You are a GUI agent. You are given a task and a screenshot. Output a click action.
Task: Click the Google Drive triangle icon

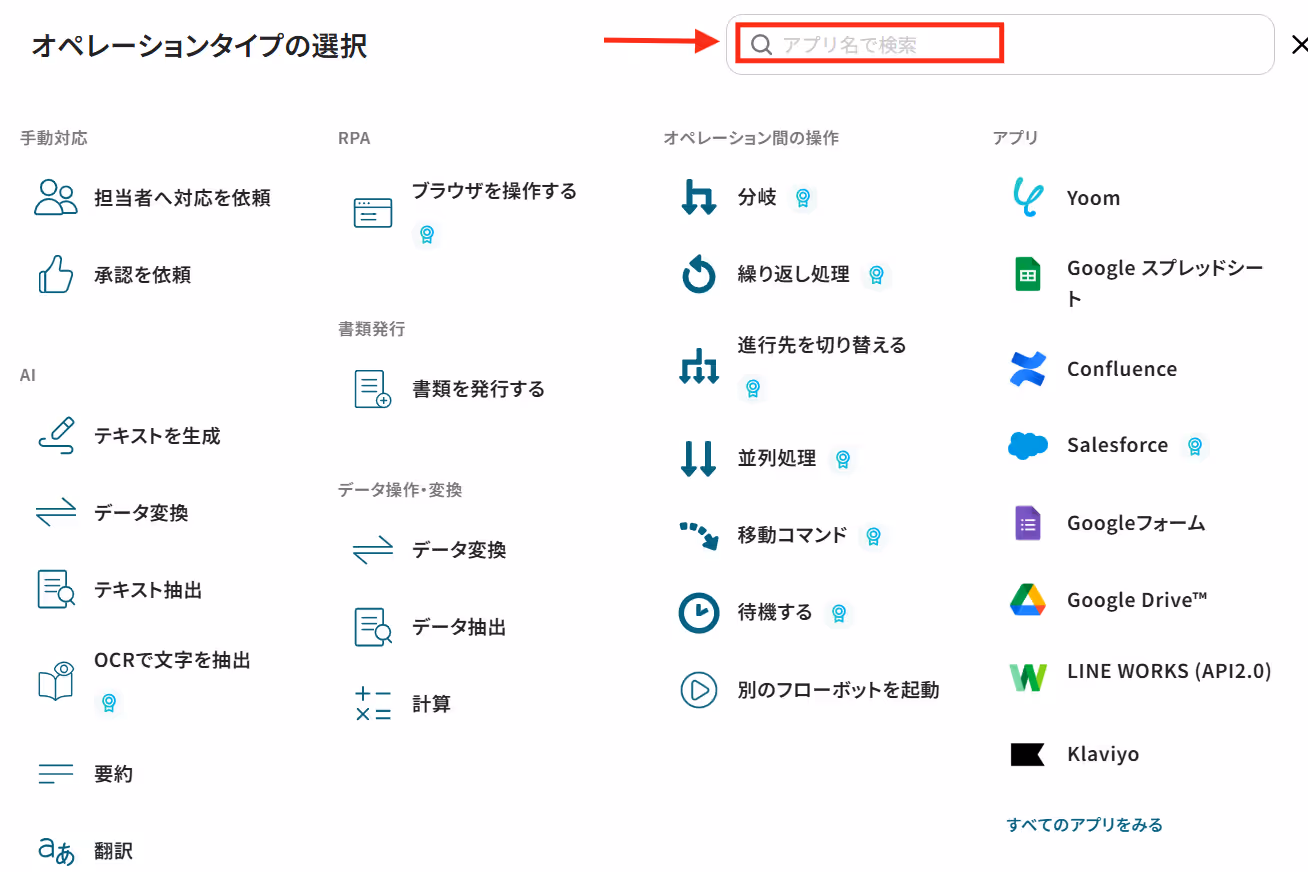click(1028, 600)
